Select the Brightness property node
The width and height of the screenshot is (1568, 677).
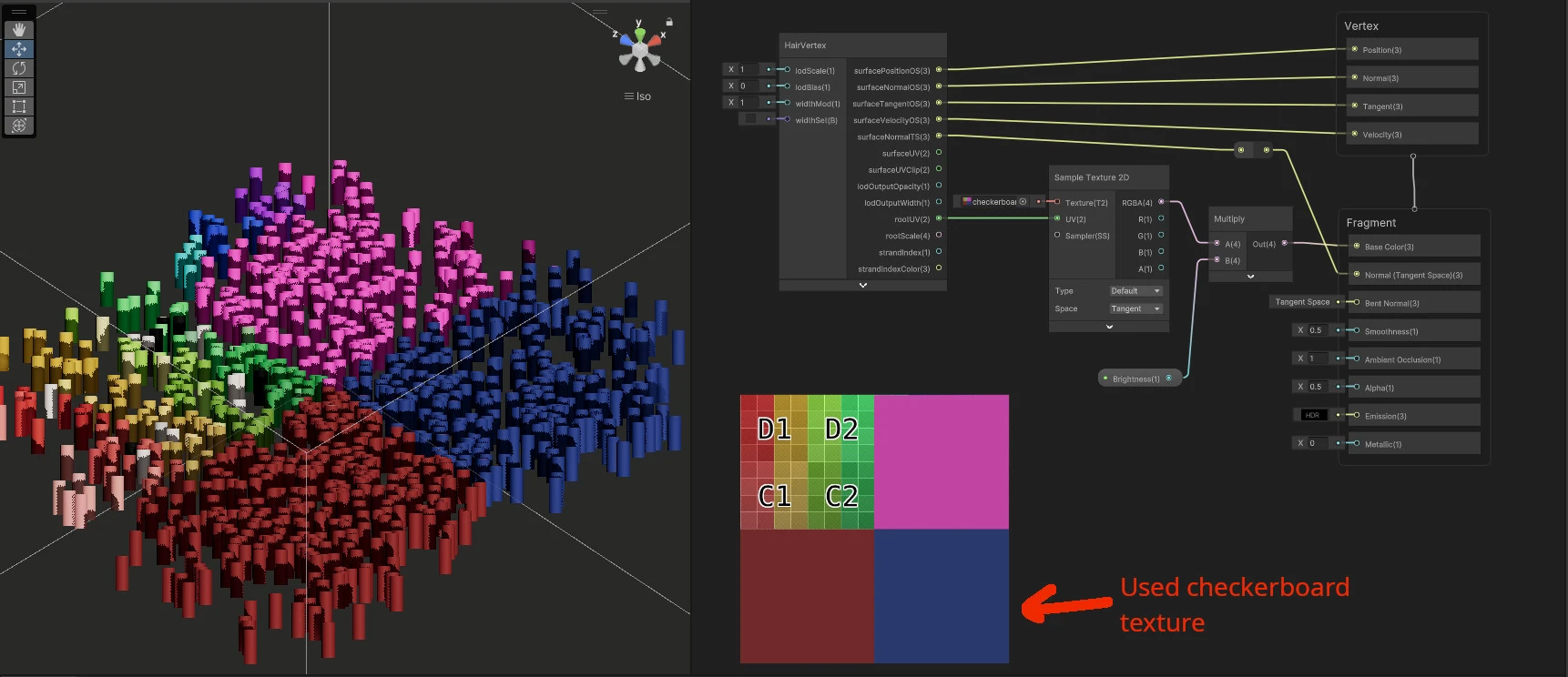(1140, 379)
